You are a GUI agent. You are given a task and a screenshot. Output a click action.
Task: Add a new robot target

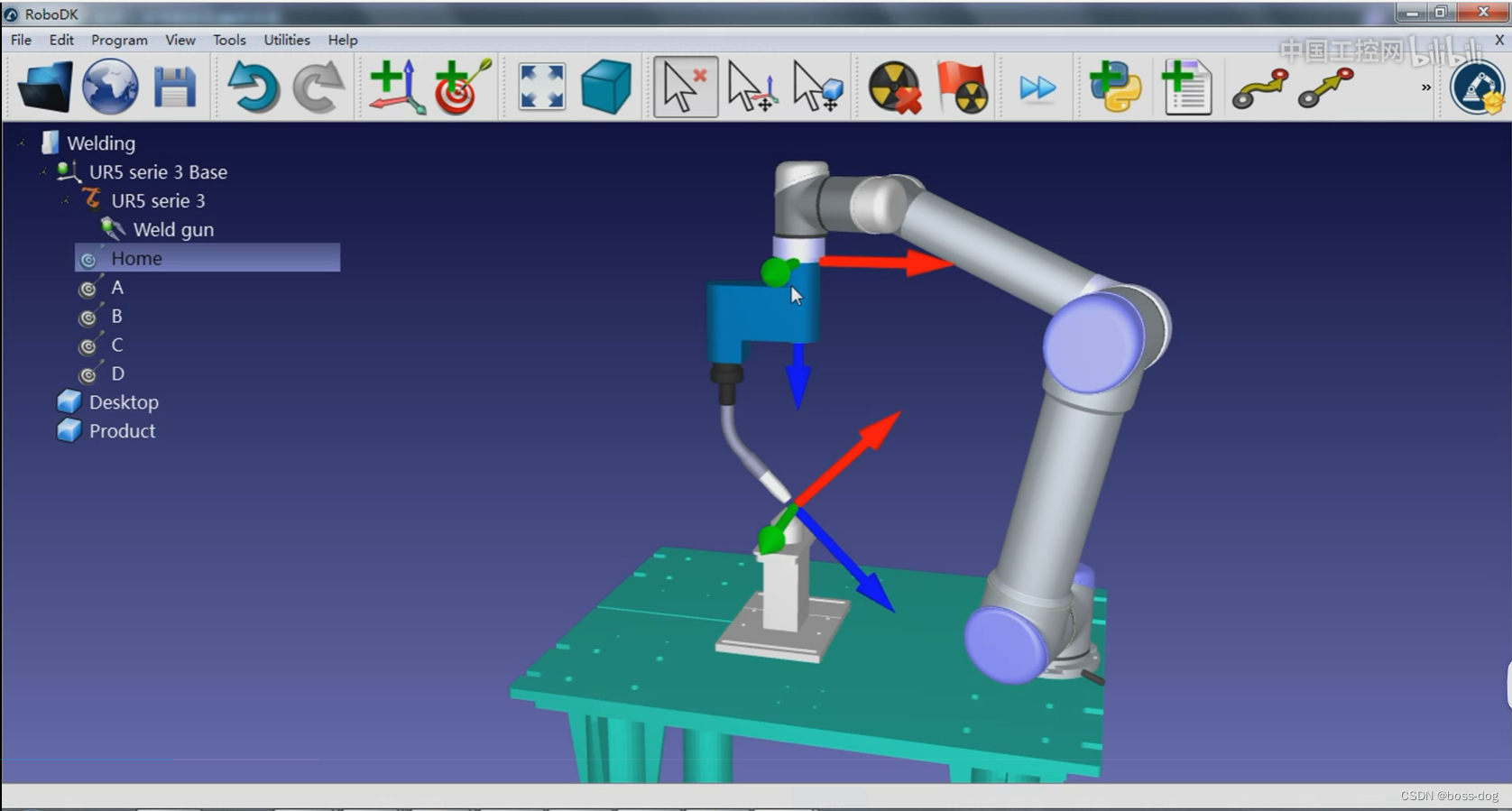[x=462, y=88]
